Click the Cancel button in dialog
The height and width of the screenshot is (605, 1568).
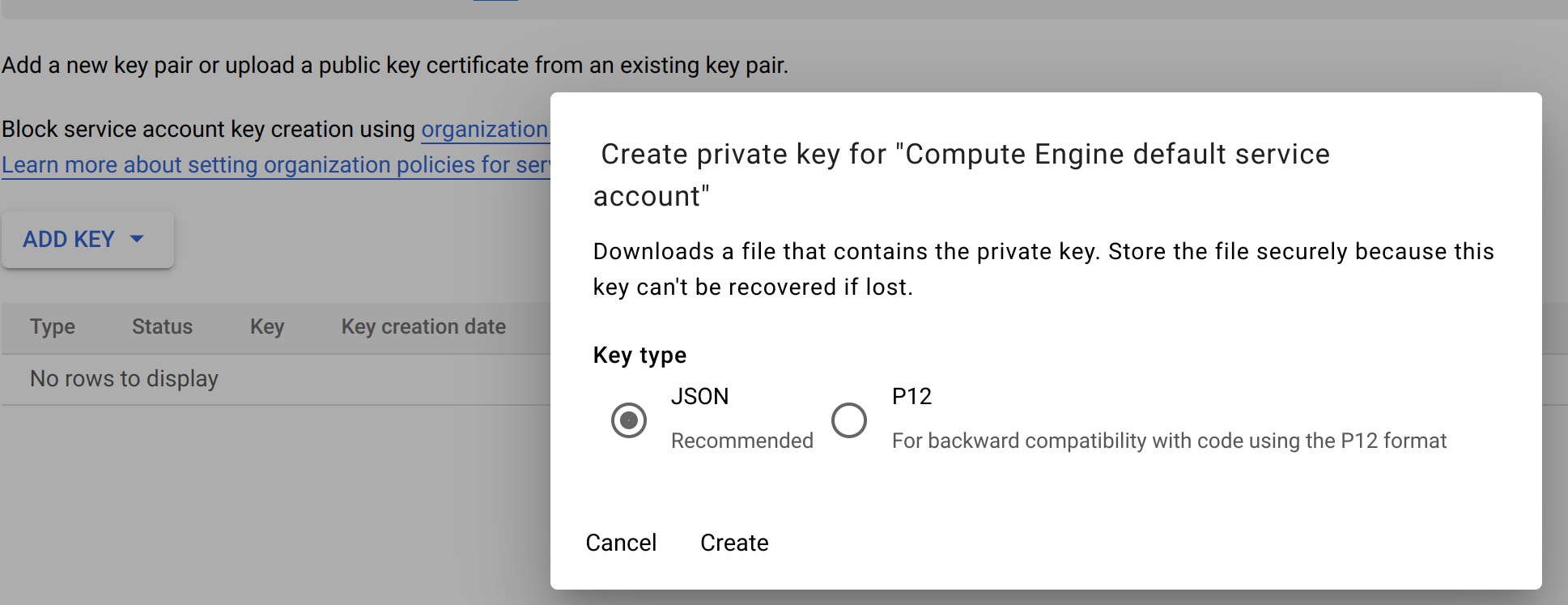tap(621, 543)
